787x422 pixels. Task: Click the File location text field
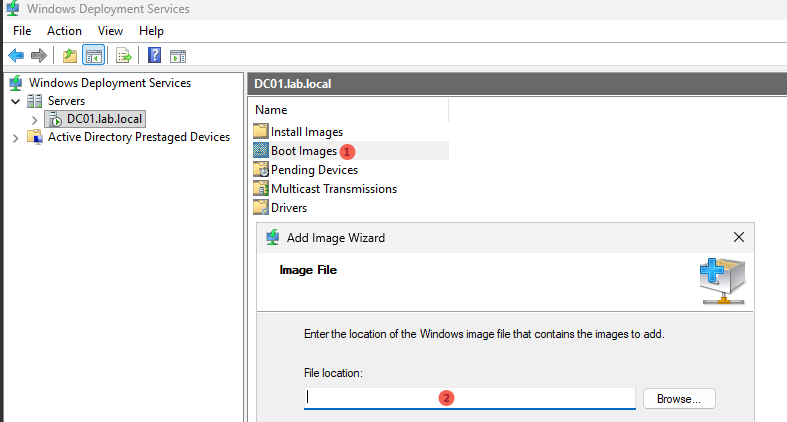[x=470, y=398]
